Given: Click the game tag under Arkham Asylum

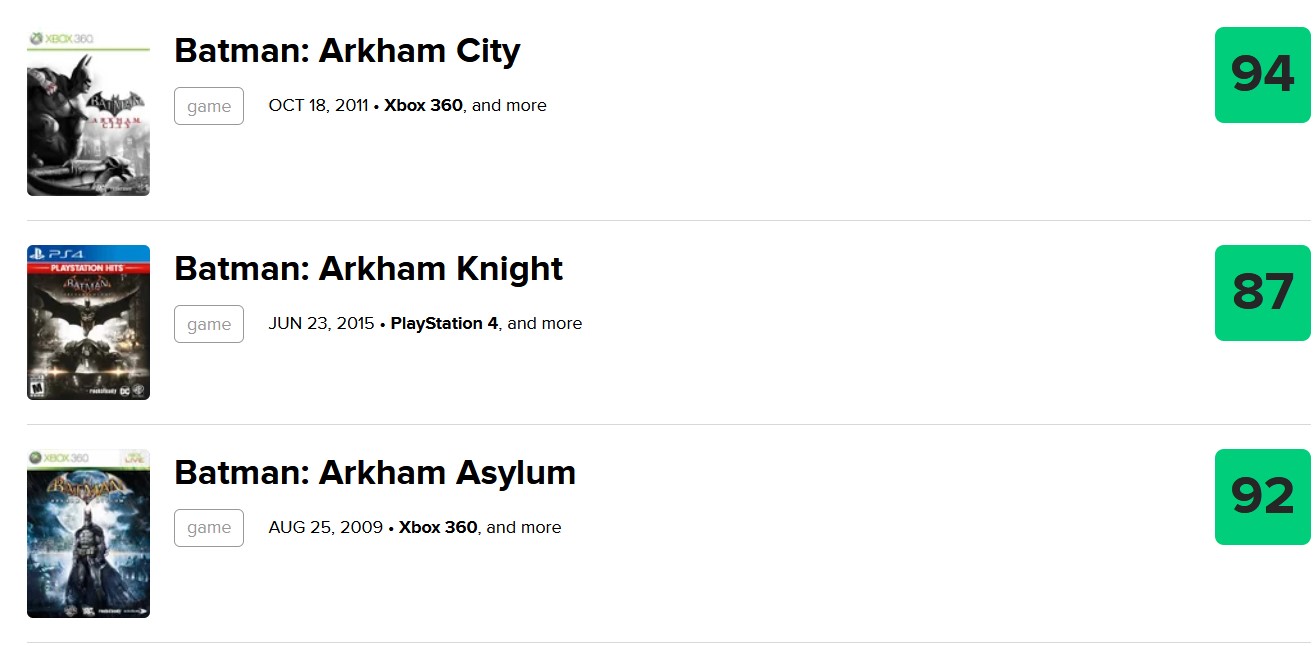Looking at the screenshot, I should click(209, 528).
